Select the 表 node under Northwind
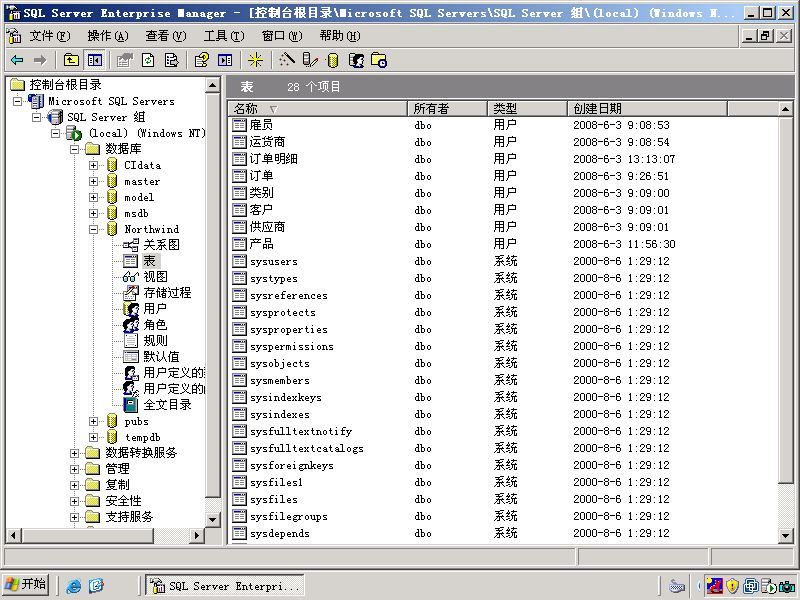Image resolution: width=800 pixels, height=600 pixels. pos(149,261)
